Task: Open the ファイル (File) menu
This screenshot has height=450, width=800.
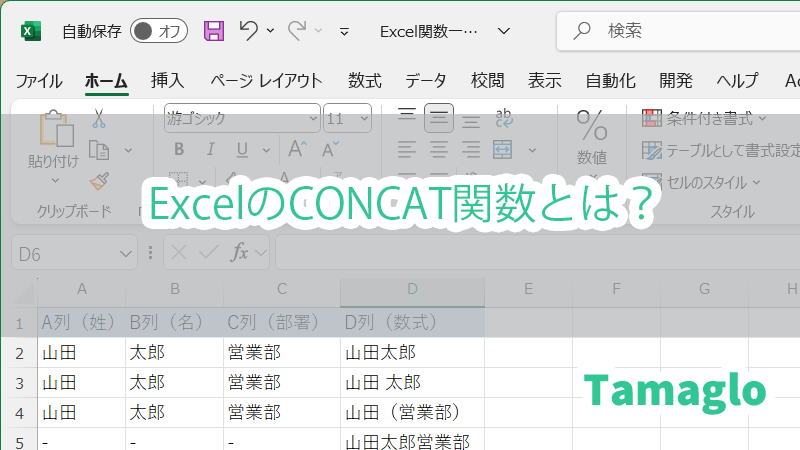Action: [39, 81]
